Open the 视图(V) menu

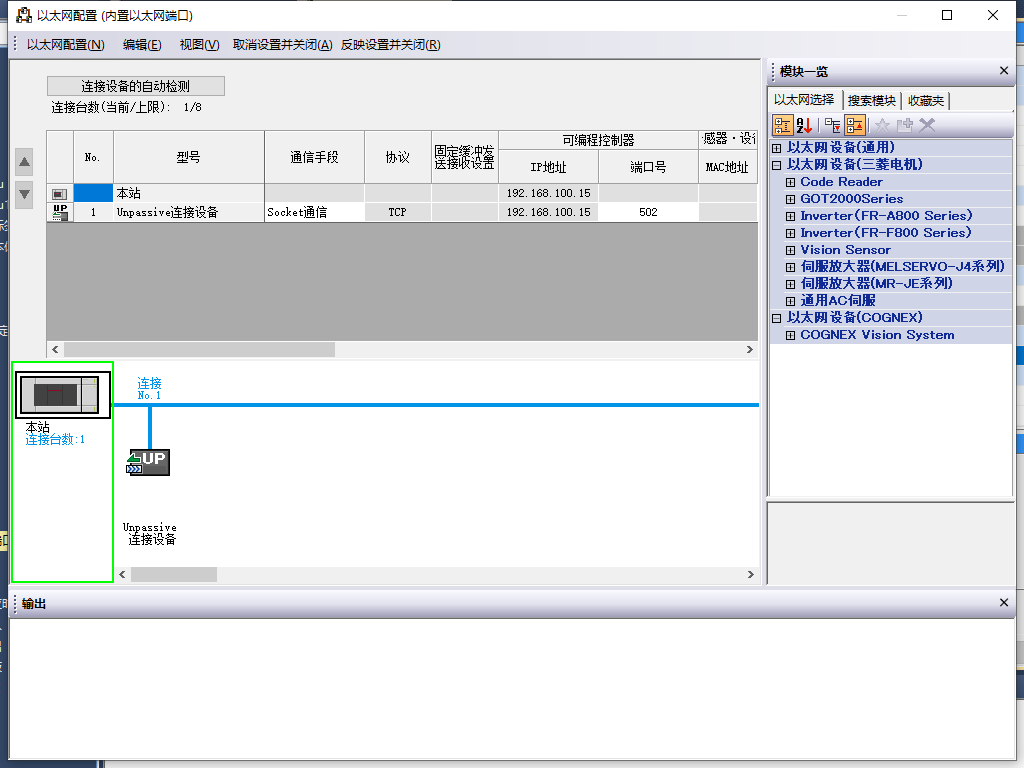coord(199,44)
